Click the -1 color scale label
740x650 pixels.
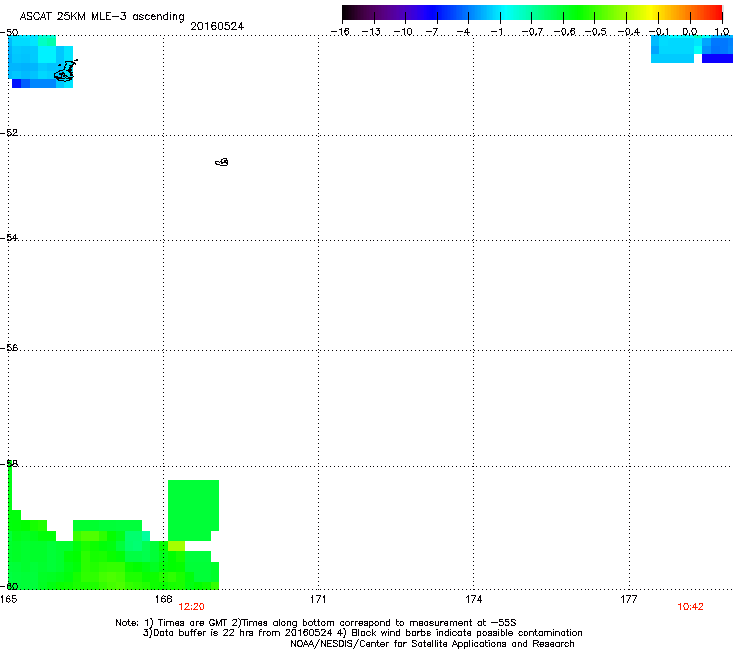pyautogui.click(x=496, y=32)
